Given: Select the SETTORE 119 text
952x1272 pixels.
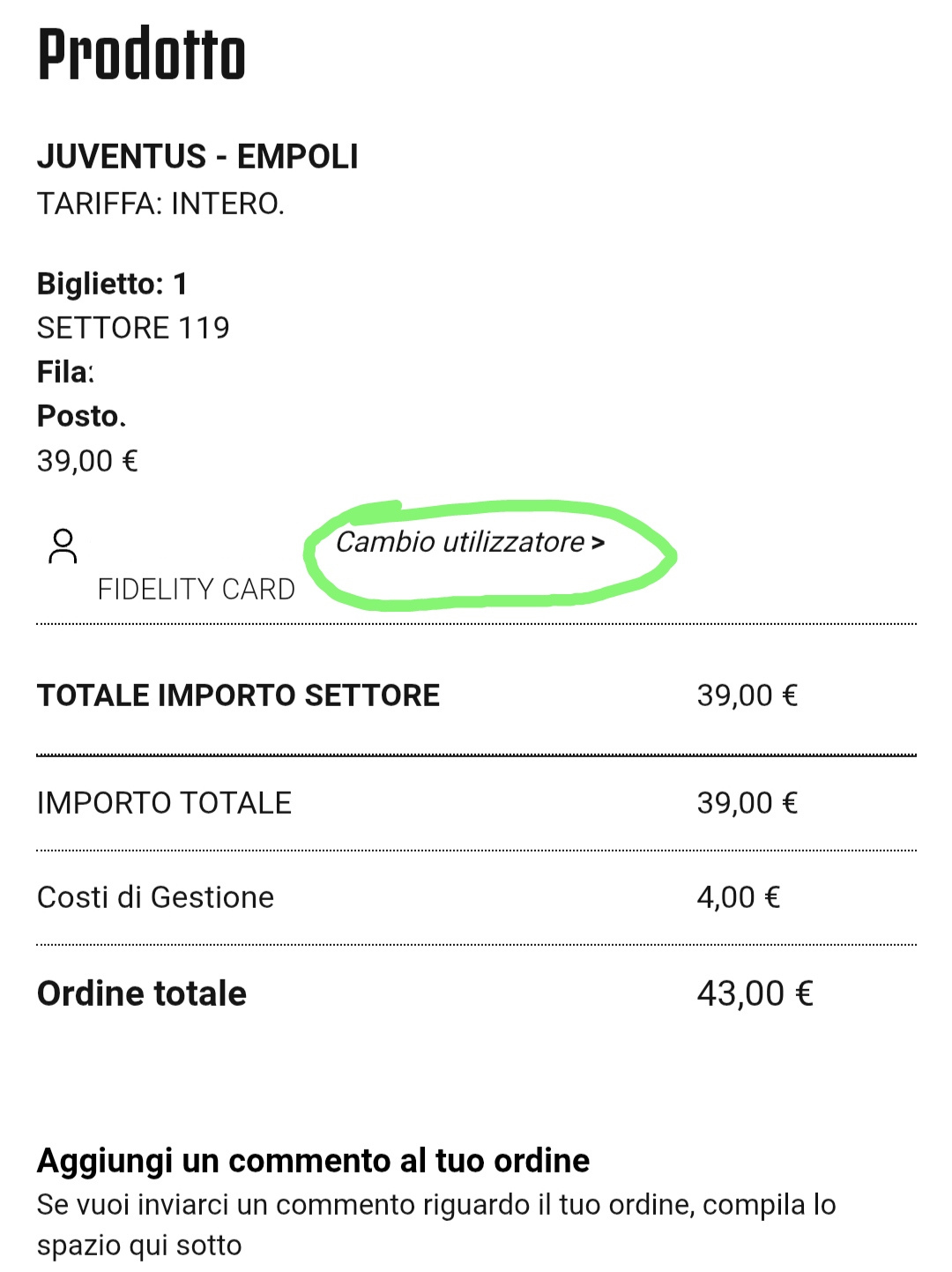Looking at the screenshot, I should tap(133, 328).
